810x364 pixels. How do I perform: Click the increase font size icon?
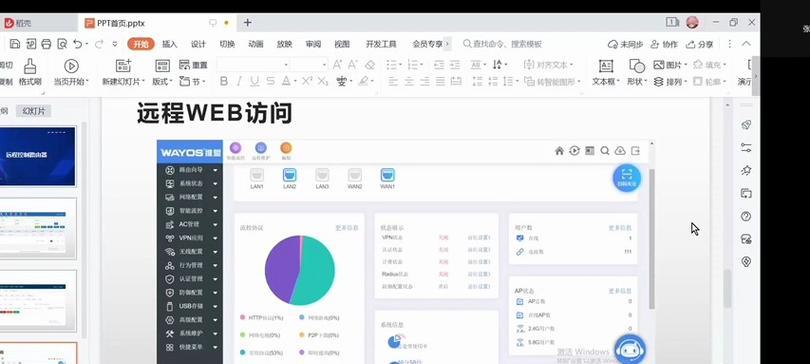(337, 65)
